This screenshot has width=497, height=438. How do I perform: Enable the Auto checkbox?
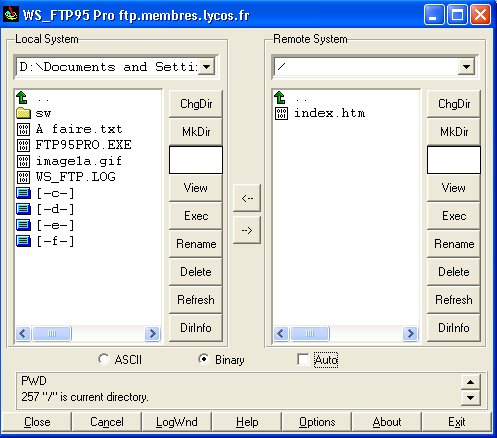click(x=303, y=360)
